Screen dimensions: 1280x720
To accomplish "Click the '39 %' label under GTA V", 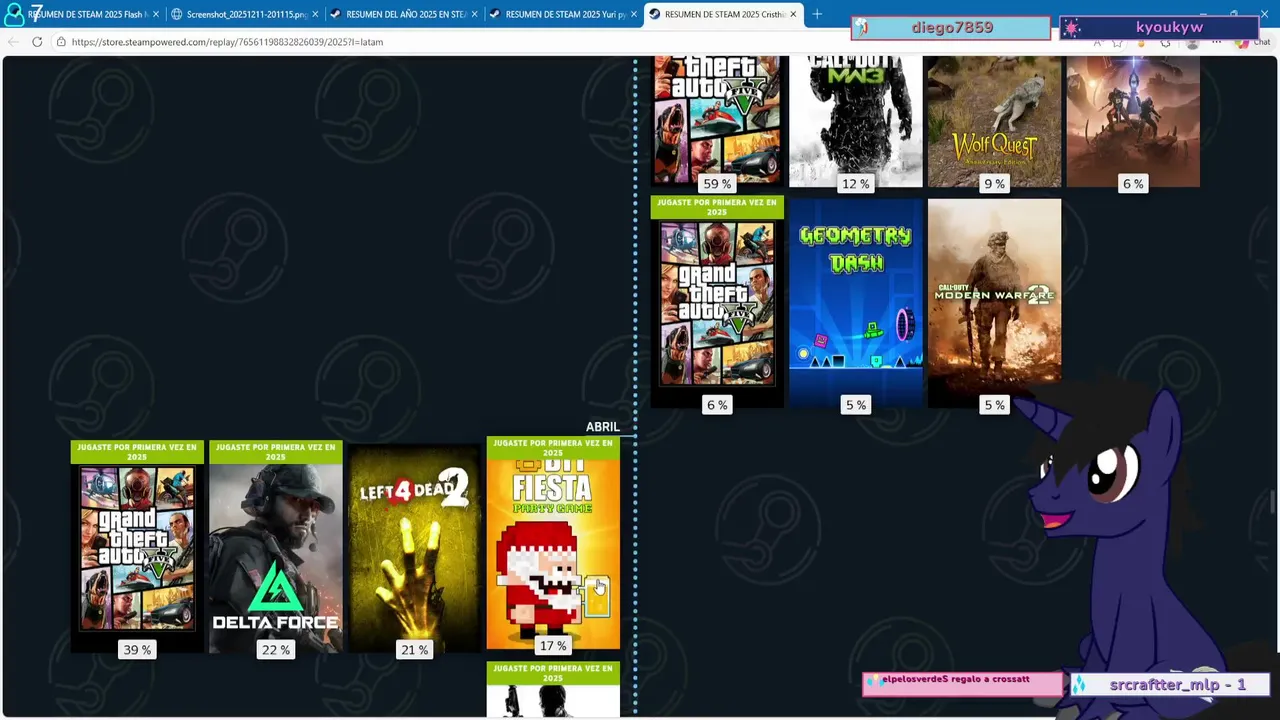I will (137, 650).
